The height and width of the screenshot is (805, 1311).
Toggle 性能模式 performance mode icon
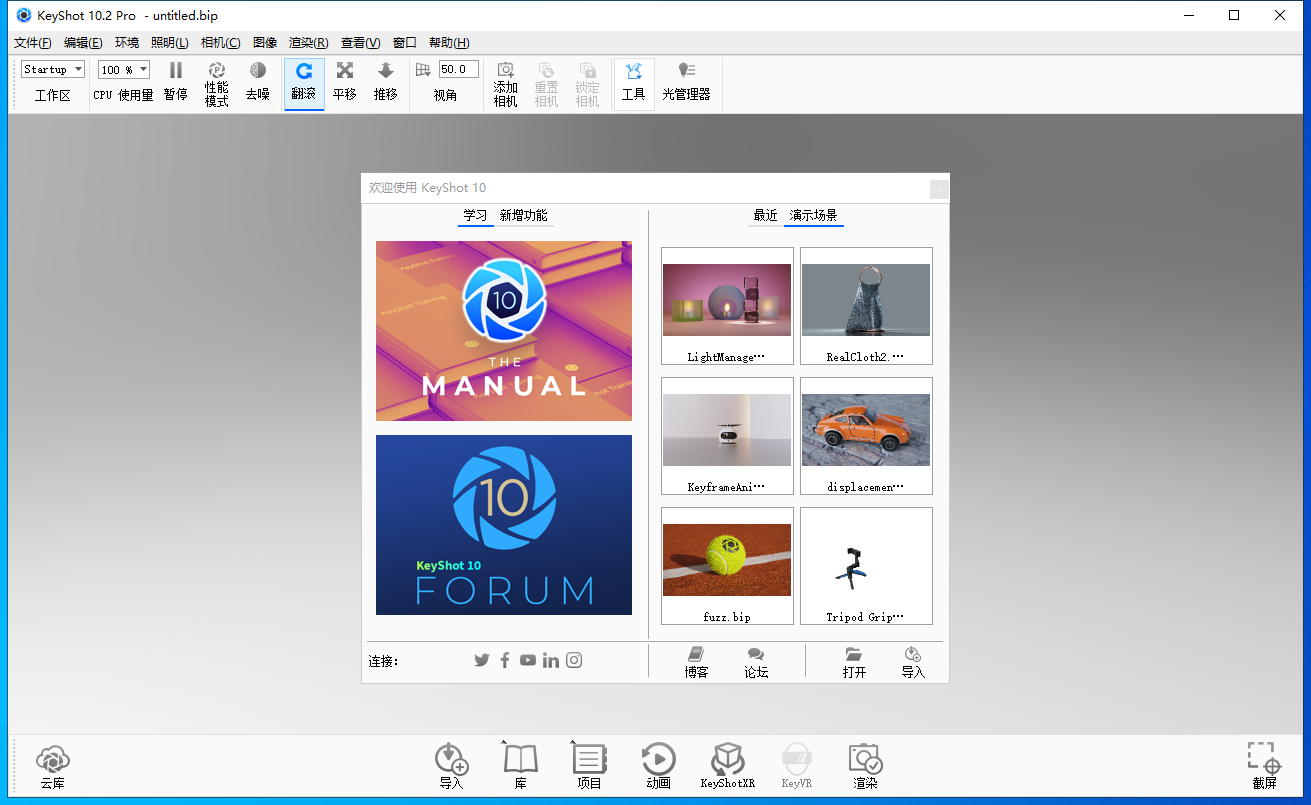pos(217,70)
